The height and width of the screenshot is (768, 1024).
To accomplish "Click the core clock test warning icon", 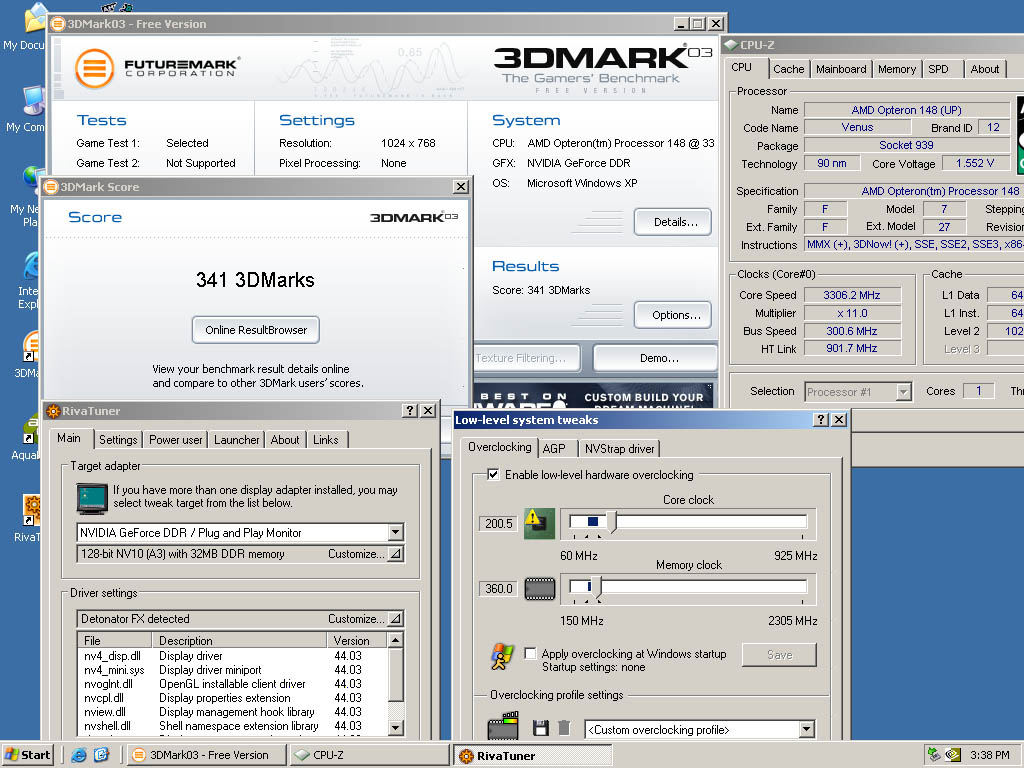I will (539, 523).
